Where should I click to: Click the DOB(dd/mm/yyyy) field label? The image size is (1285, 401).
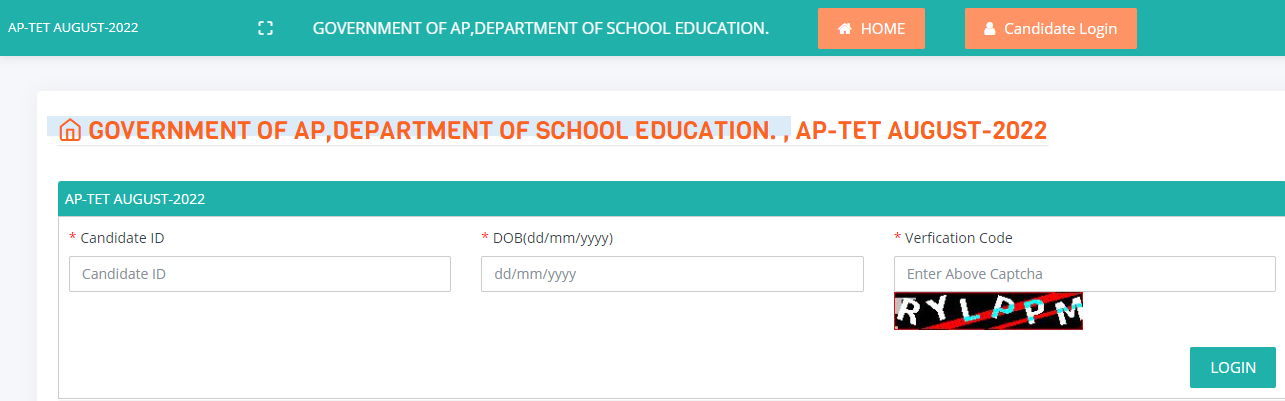[553, 238]
